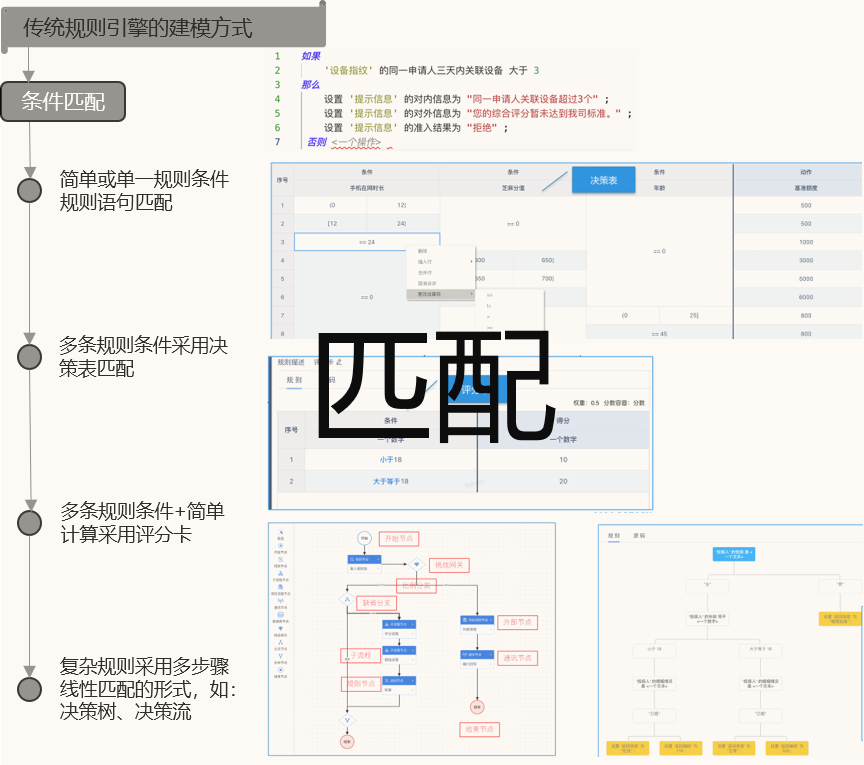
Task: Click the '== 45' cell in the 年龄 column
Action: pos(659,334)
